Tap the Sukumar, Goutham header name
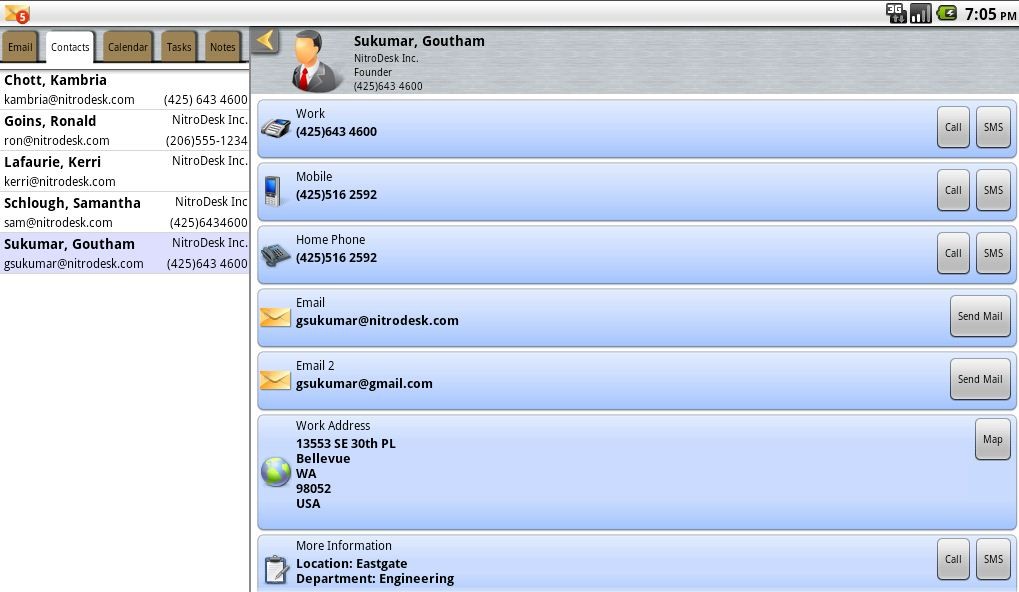 (419, 41)
